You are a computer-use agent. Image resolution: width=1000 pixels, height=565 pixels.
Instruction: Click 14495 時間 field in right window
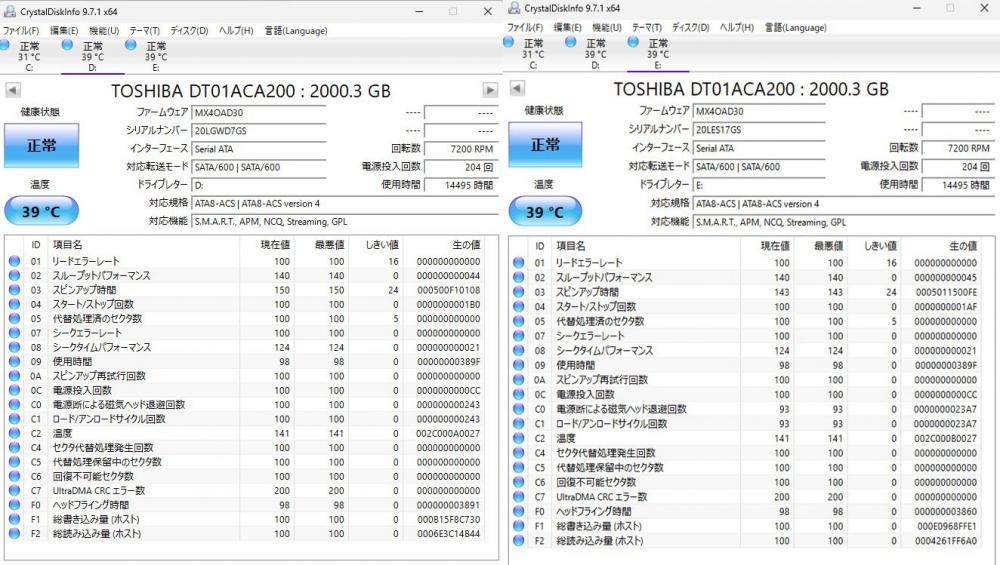coord(957,184)
